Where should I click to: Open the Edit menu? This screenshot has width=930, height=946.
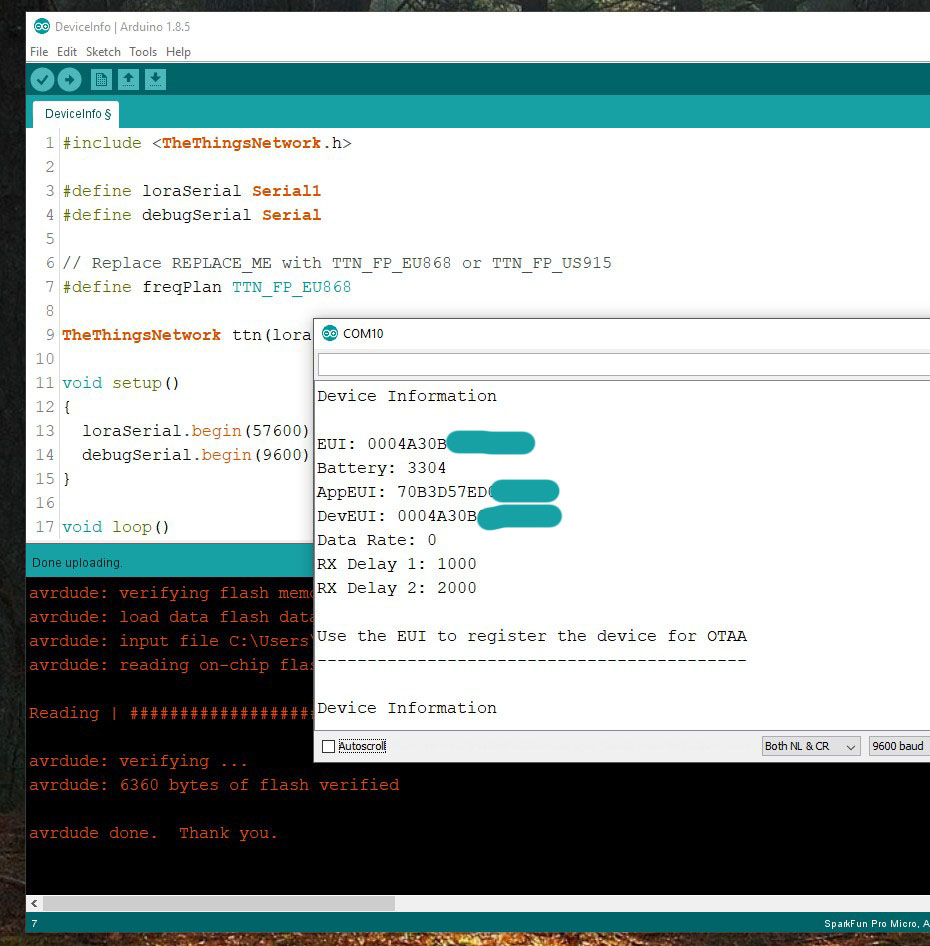pos(67,52)
